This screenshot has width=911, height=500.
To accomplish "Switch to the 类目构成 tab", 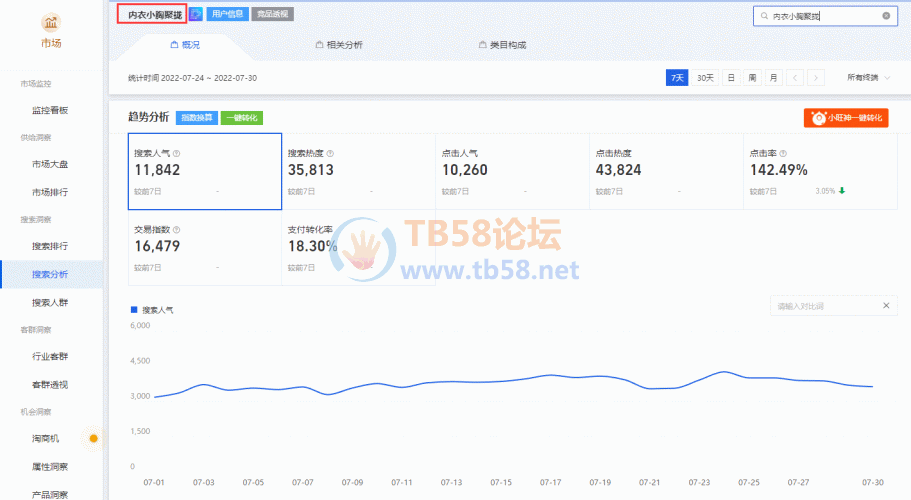I will pos(502,45).
